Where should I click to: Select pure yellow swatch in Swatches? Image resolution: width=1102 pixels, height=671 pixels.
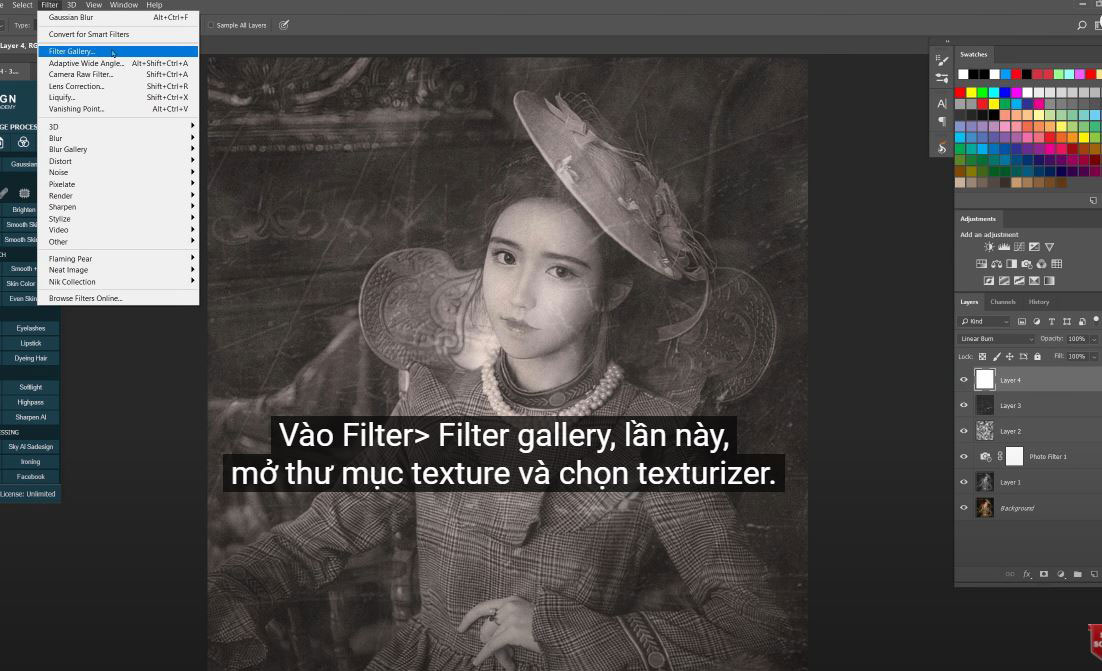point(971,93)
